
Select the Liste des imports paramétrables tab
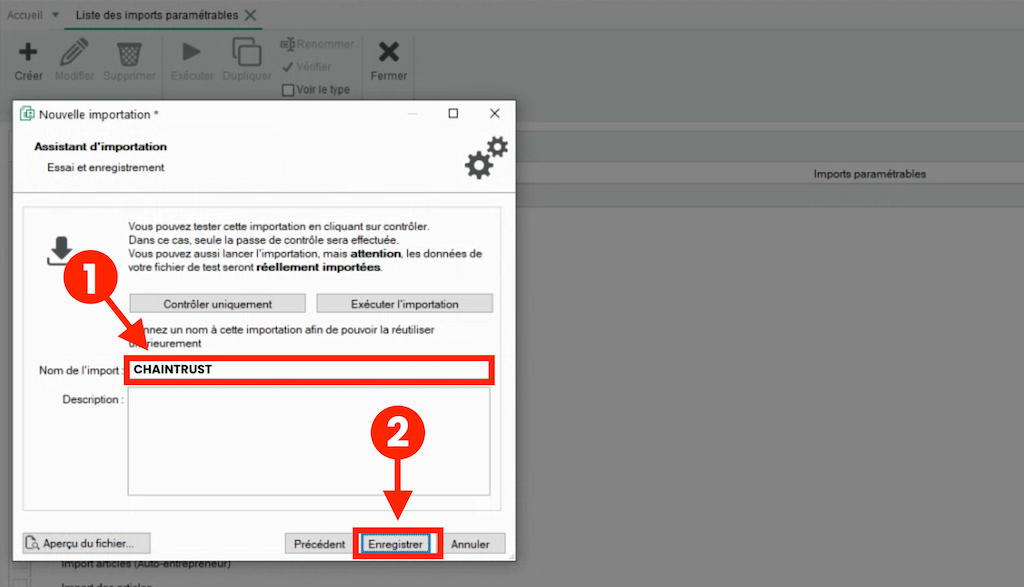pos(157,15)
